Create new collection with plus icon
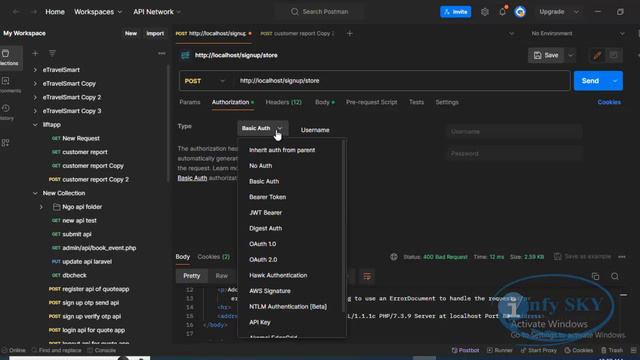Screen dimensions: 640x360 click(x=36, y=53)
